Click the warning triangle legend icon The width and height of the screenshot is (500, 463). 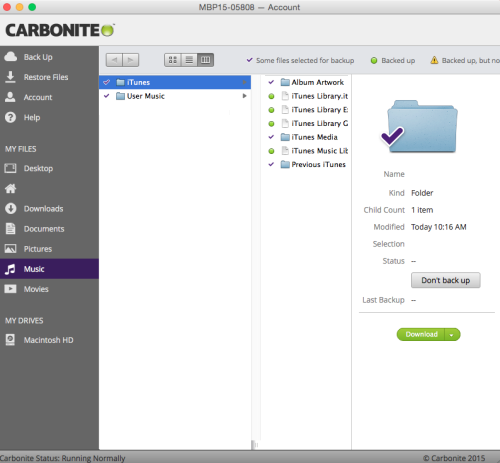tap(434, 60)
